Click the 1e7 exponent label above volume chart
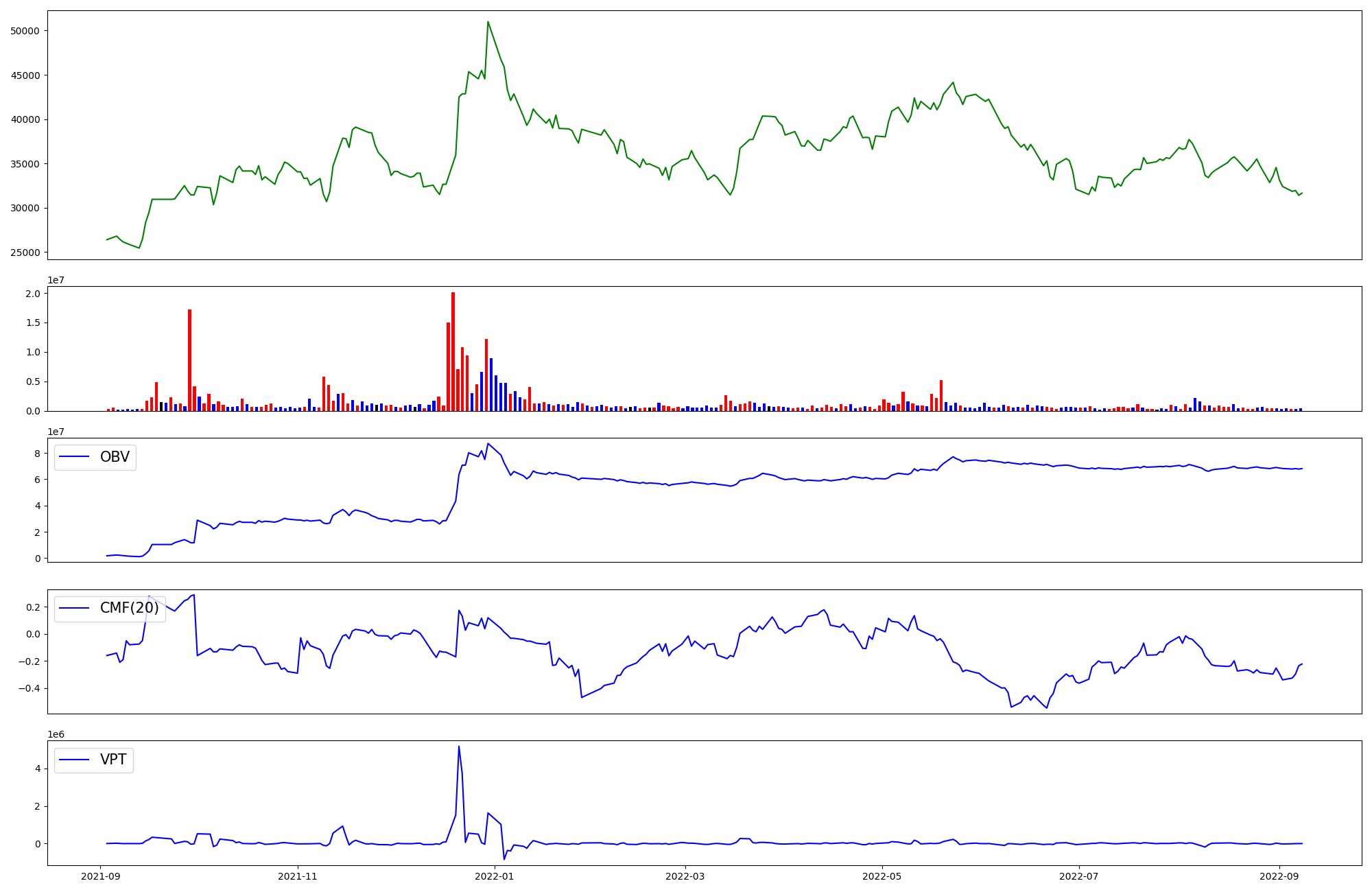This screenshot has height=892, width=1372. pyautogui.click(x=56, y=280)
